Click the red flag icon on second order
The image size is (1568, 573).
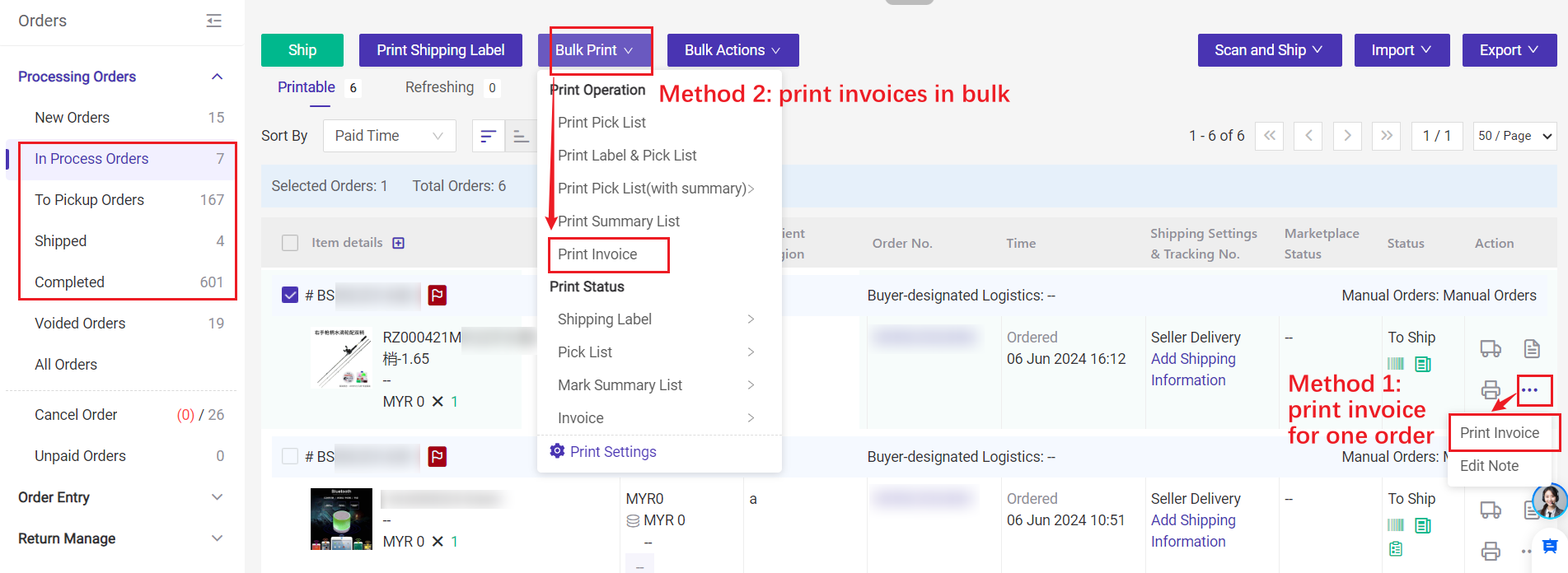click(x=438, y=456)
